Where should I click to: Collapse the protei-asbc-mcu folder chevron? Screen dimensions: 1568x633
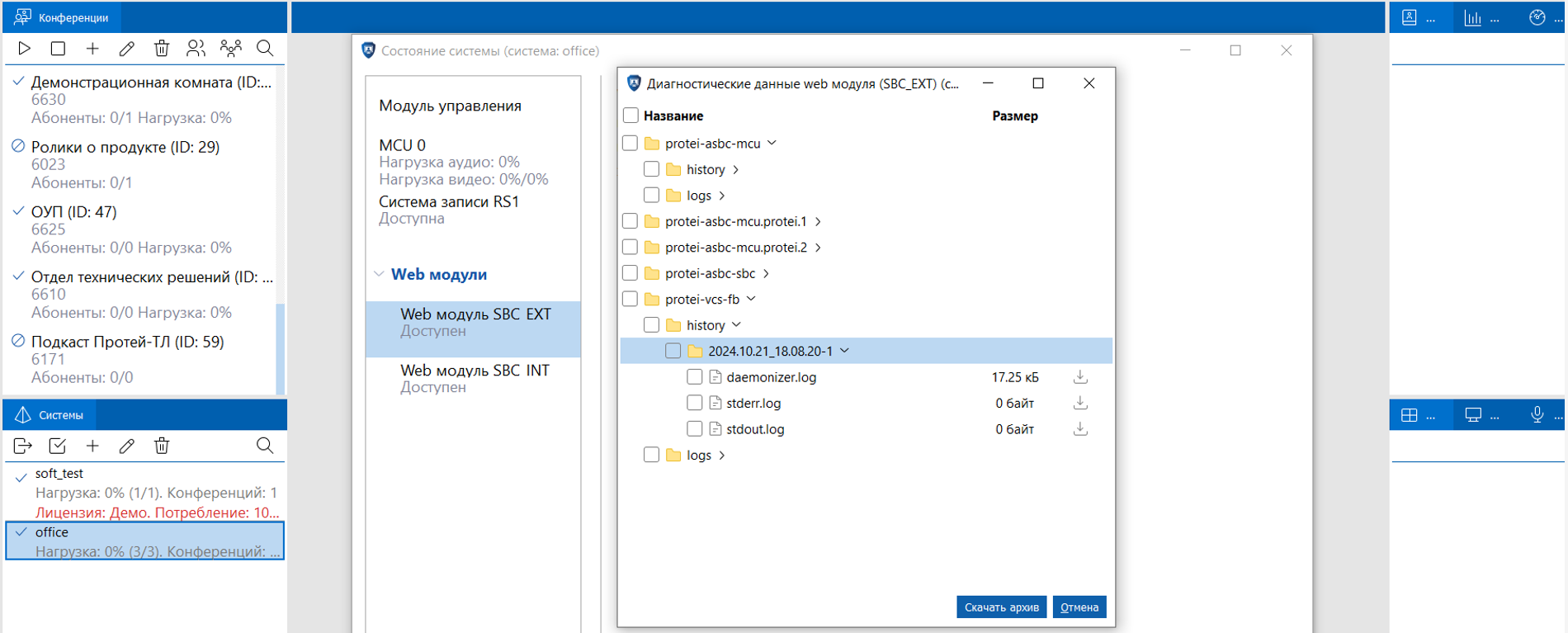click(772, 144)
